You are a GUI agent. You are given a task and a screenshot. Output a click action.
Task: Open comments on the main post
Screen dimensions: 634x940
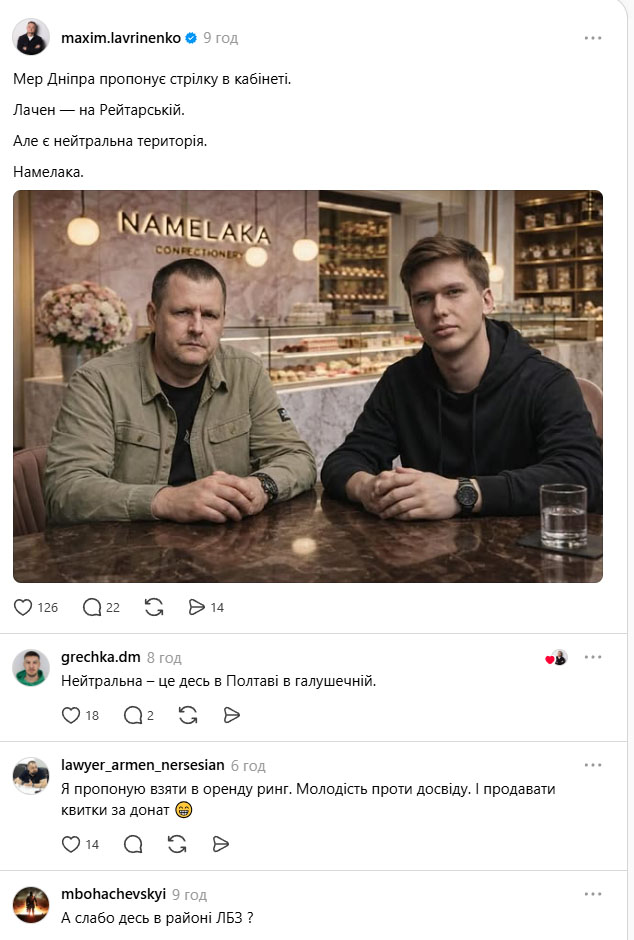click(x=101, y=607)
